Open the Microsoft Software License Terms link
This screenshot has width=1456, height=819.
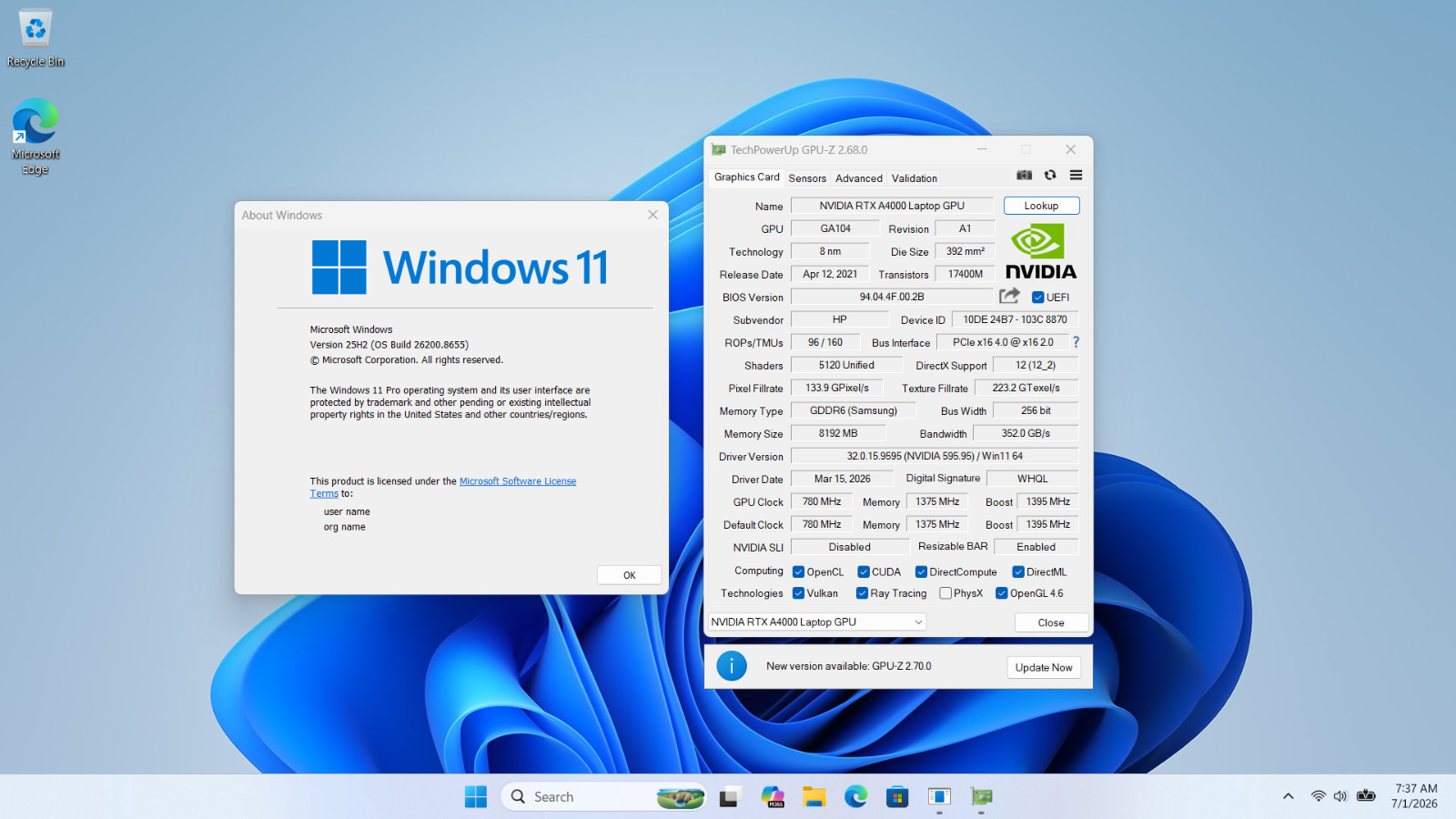[443, 487]
